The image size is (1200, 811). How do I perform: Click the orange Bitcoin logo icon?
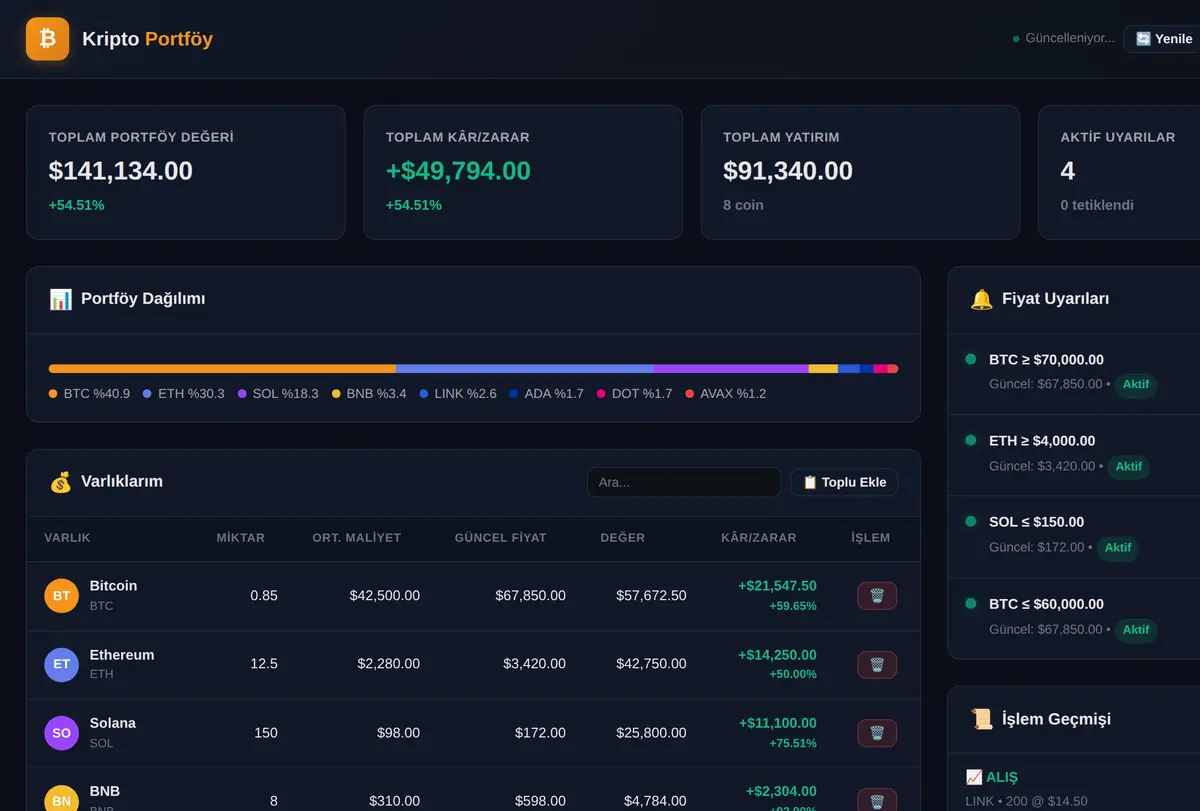(x=47, y=39)
